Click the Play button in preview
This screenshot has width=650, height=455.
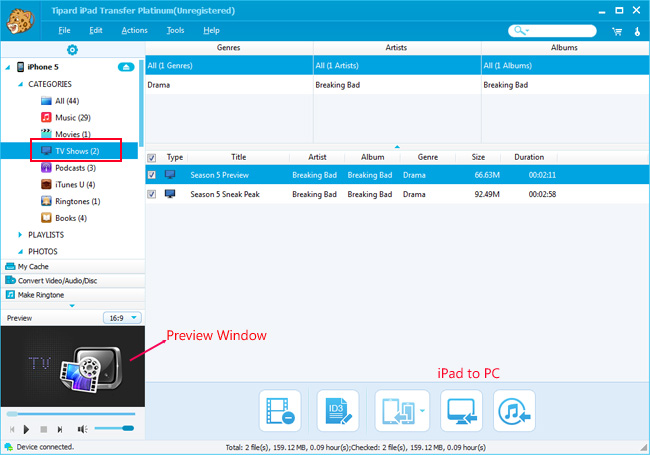click(x=26, y=429)
